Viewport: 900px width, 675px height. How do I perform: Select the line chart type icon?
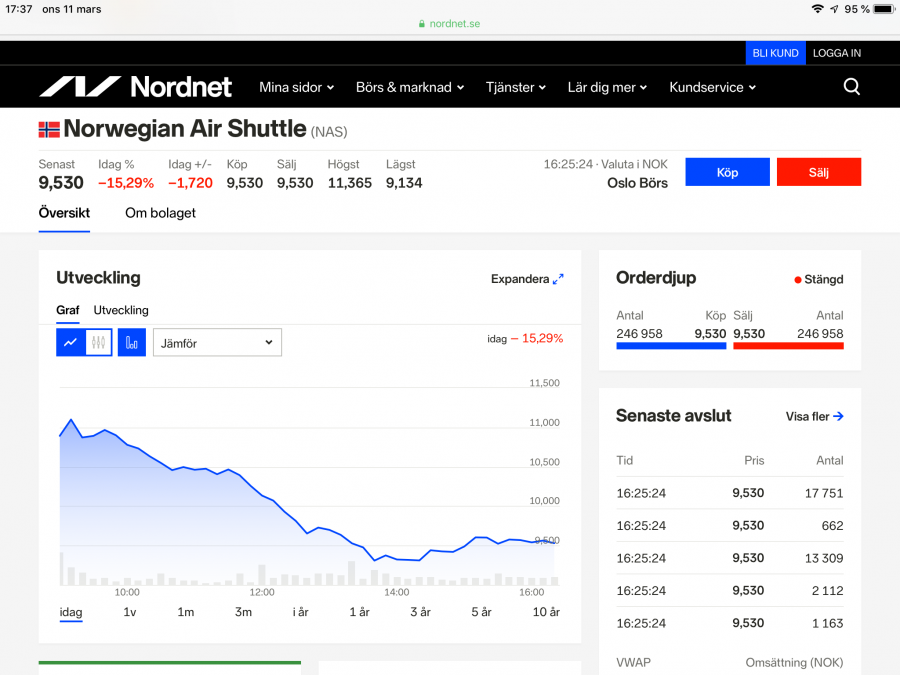click(x=70, y=342)
